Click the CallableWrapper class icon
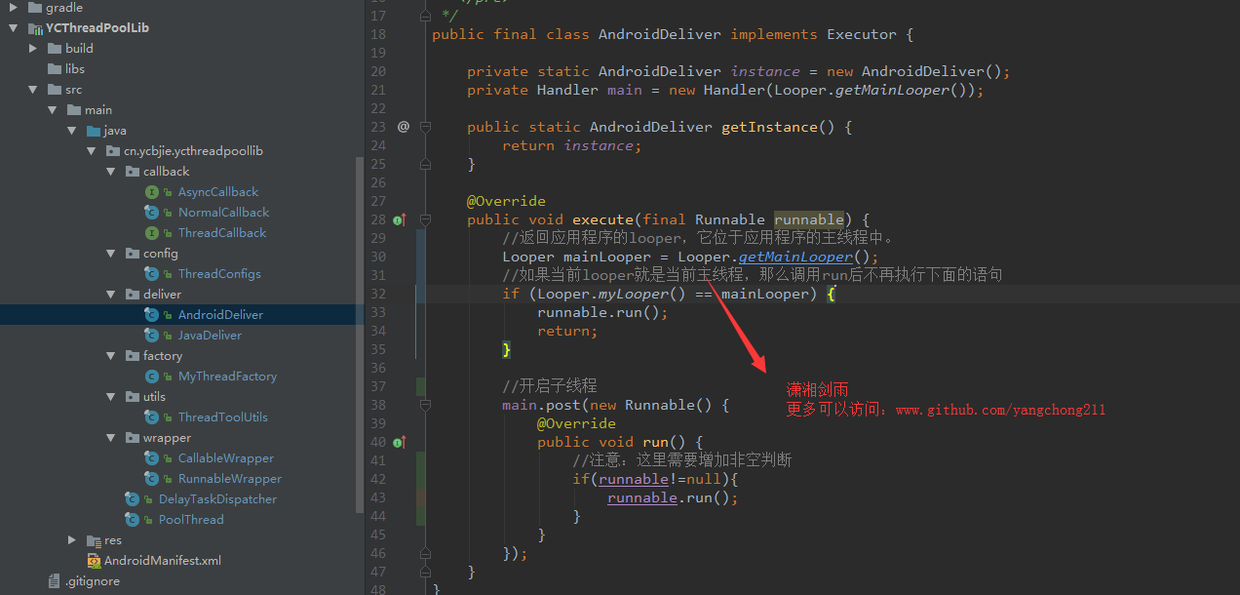Screen dimensions: 1240x595 coord(152,458)
